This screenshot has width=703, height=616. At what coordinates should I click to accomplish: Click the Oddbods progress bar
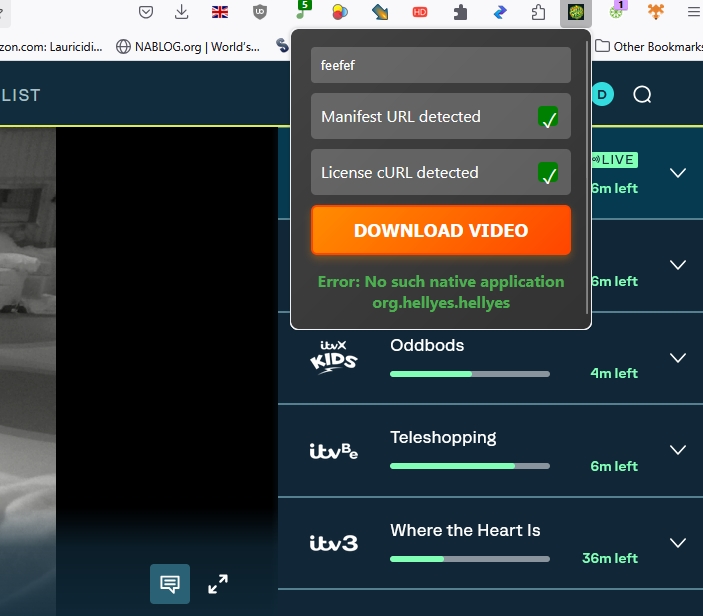(x=470, y=374)
